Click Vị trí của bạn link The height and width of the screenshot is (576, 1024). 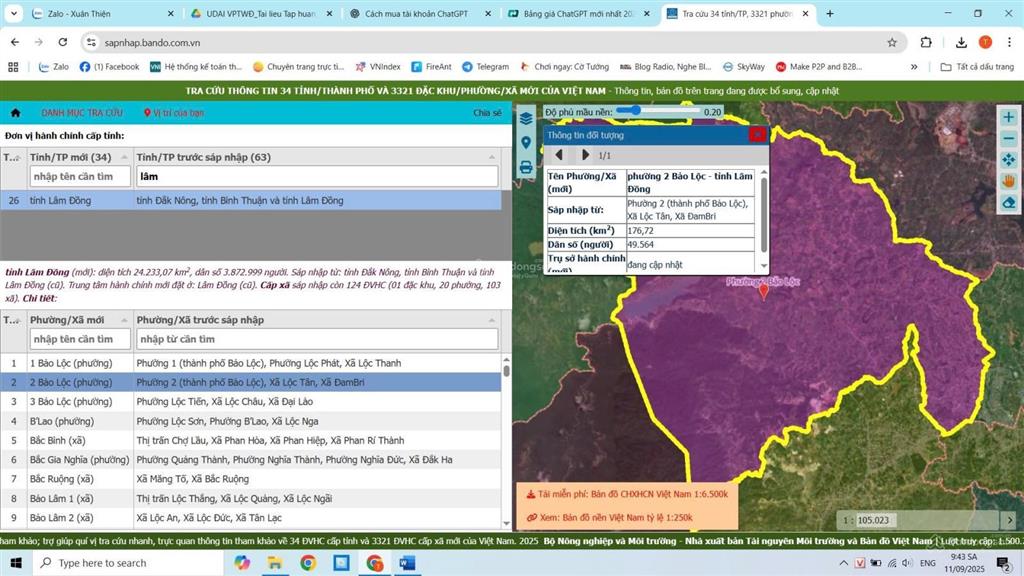click(x=174, y=113)
